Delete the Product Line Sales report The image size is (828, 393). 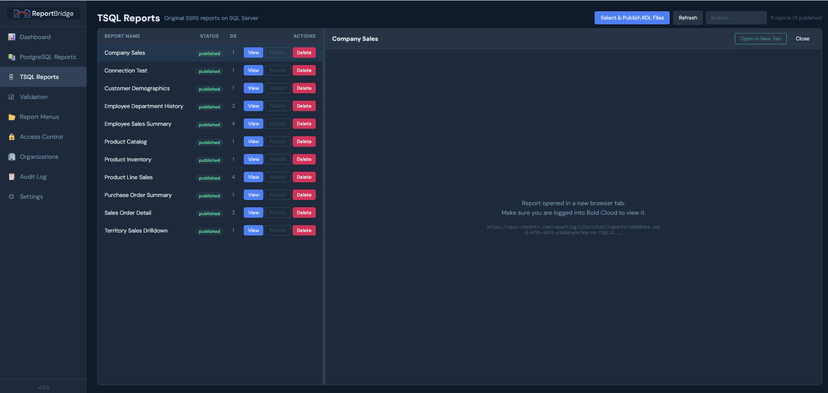tap(304, 177)
